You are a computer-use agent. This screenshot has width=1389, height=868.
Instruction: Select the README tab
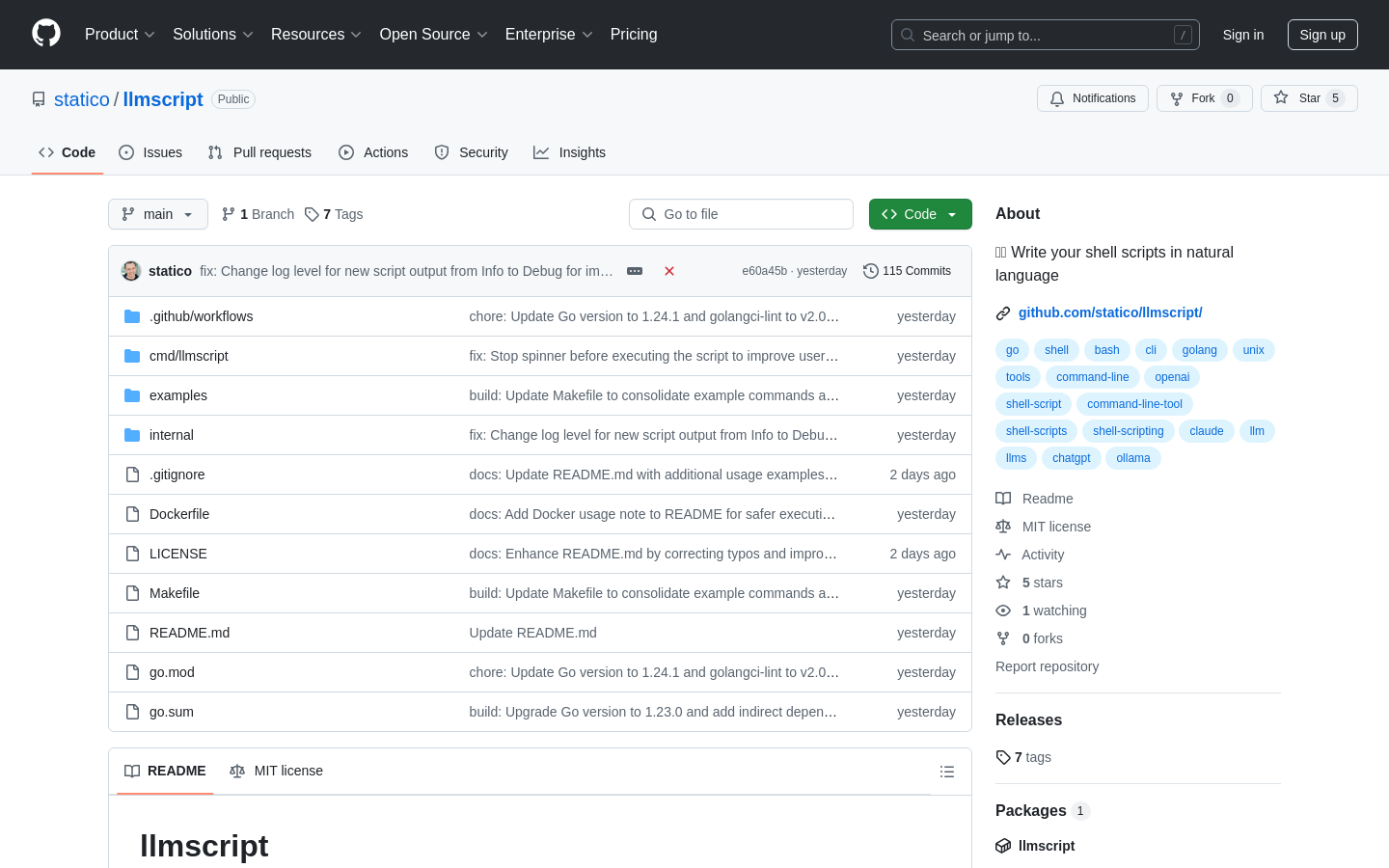tap(165, 771)
